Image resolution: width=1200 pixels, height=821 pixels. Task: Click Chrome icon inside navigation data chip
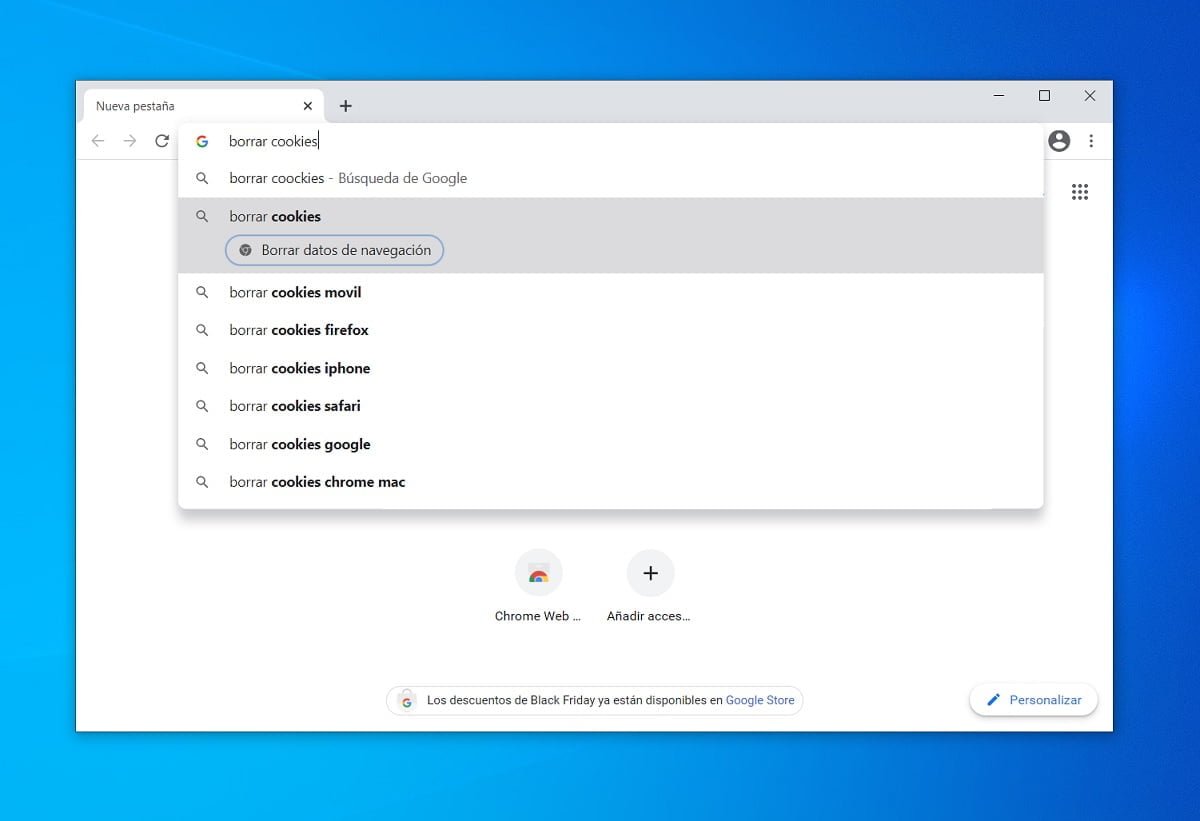coord(246,250)
